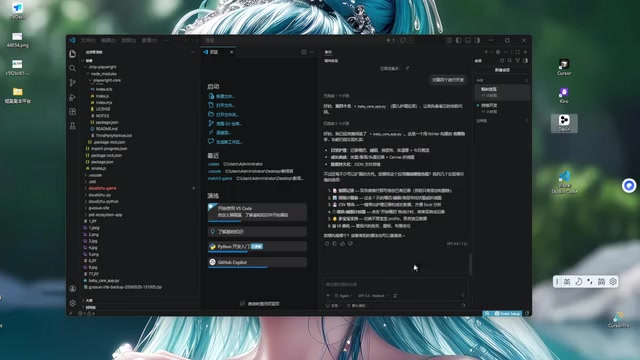The height and width of the screenshot is (360, 640).
Task: Open notifications bell in status bar
Action: pyautogui.click(x=527, y=313)
